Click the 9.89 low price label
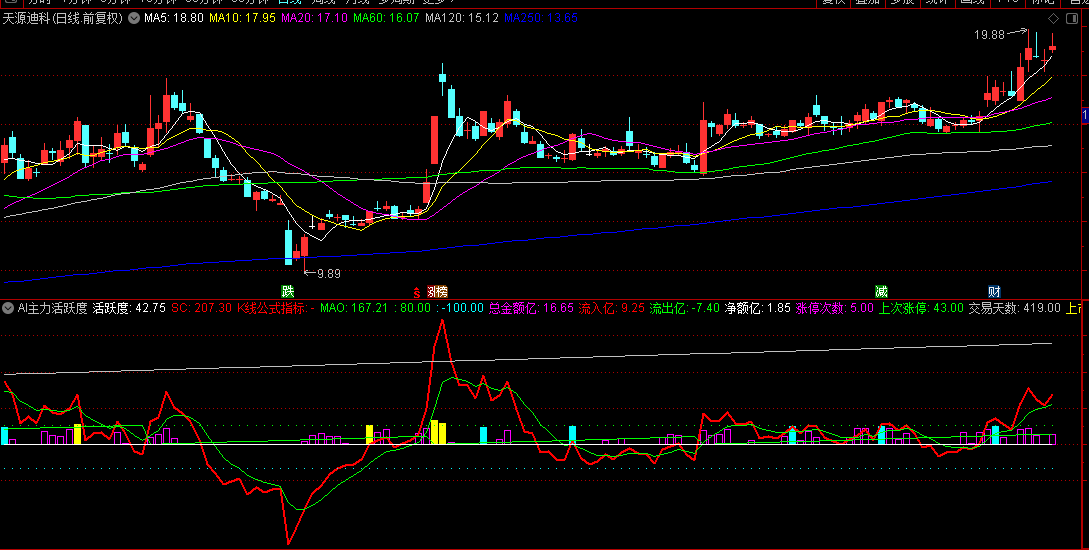 coord(329,274)
